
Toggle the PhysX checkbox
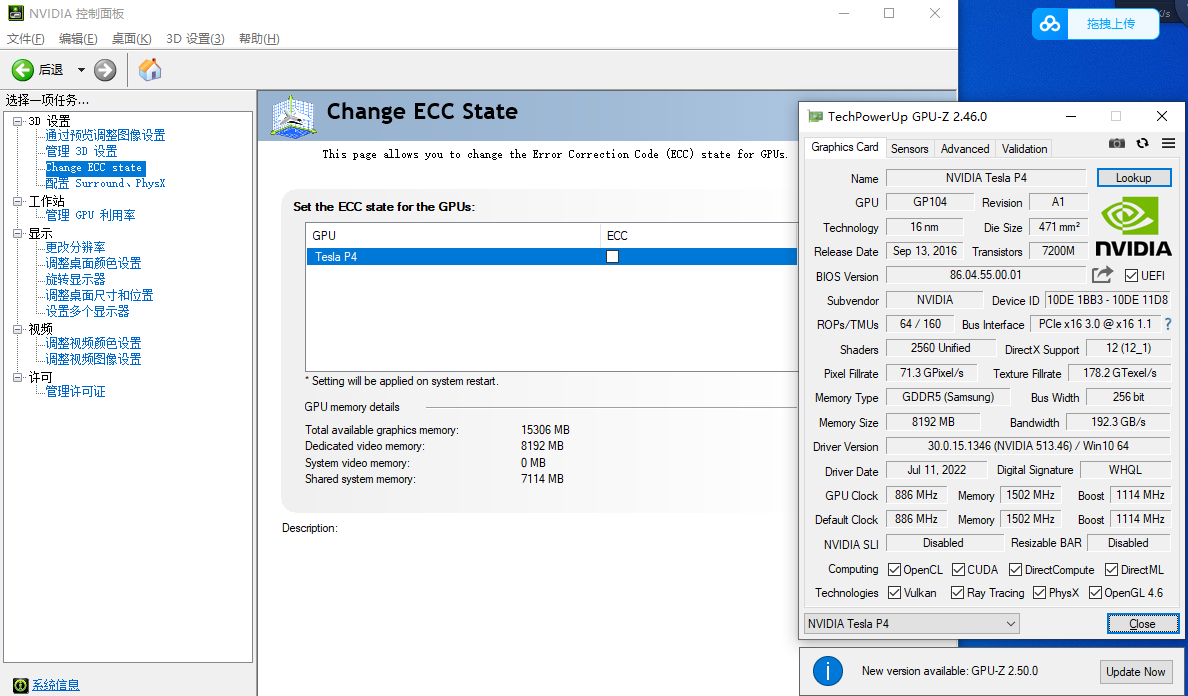pyautogui.click(x=1040, y=592)
